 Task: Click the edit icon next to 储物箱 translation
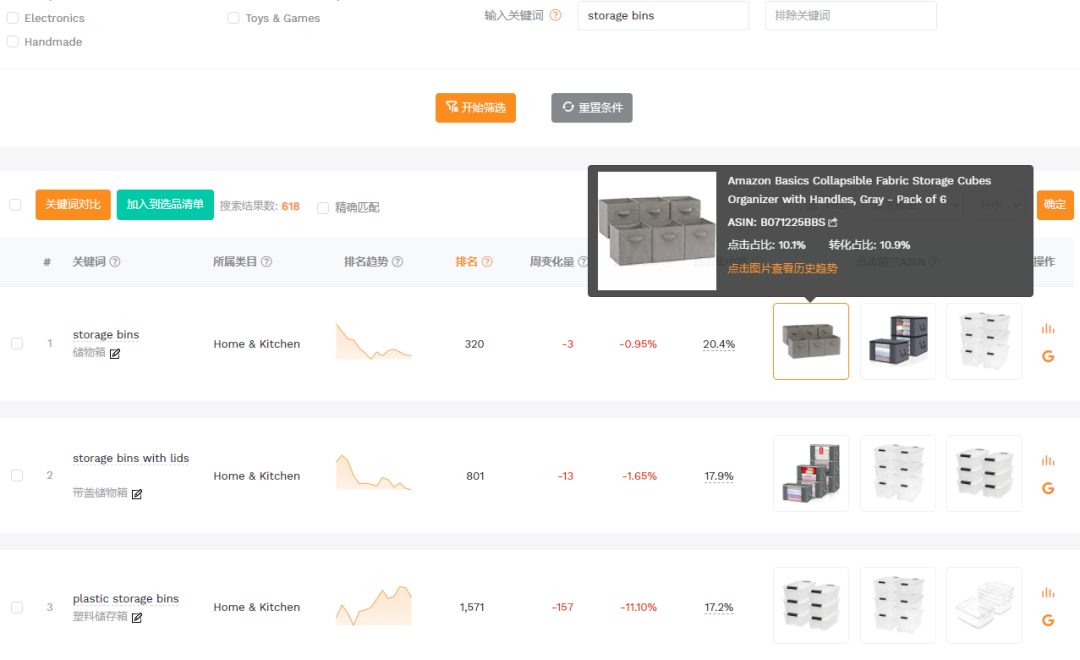115,353
